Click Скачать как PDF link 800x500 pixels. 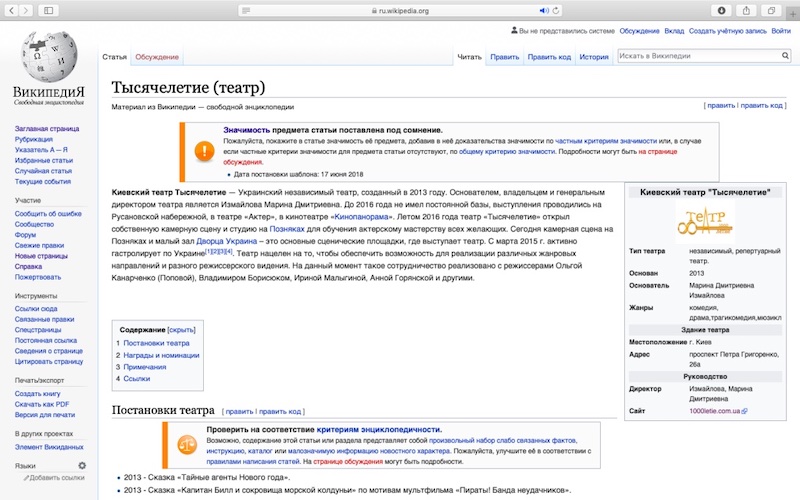click(x=42, y=404)
